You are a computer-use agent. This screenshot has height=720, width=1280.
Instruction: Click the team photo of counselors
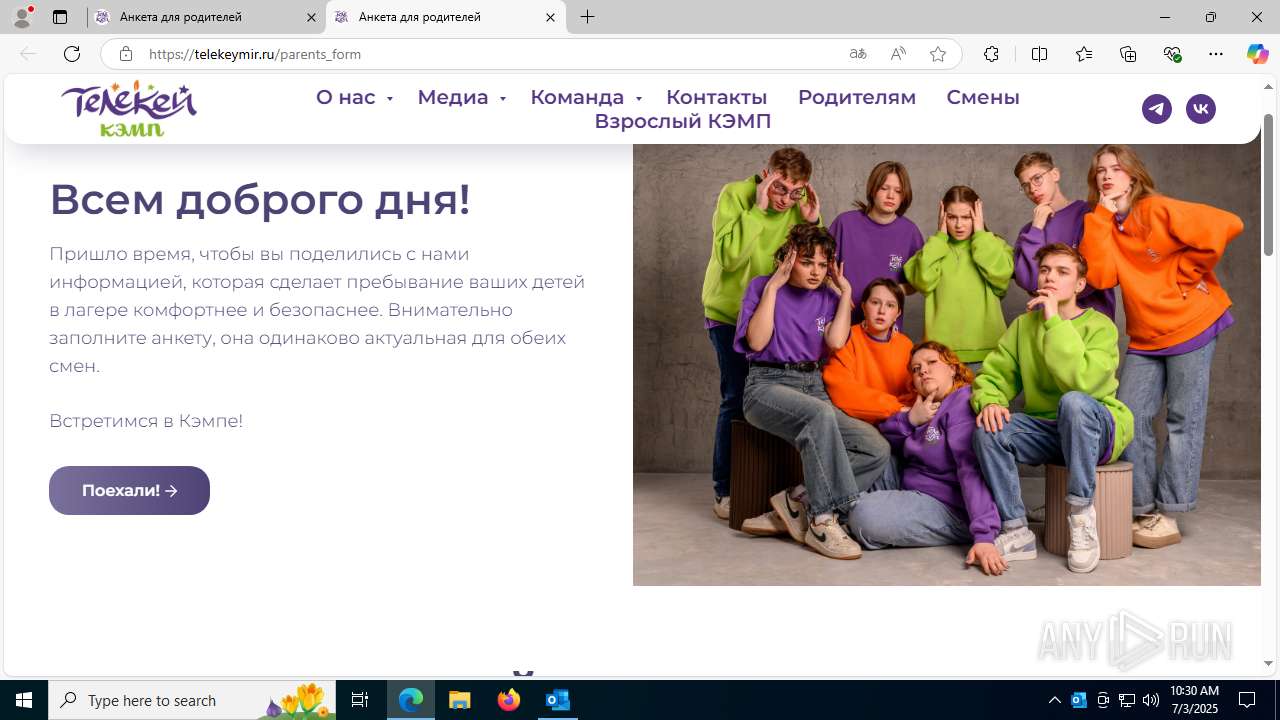pos(946,365)
